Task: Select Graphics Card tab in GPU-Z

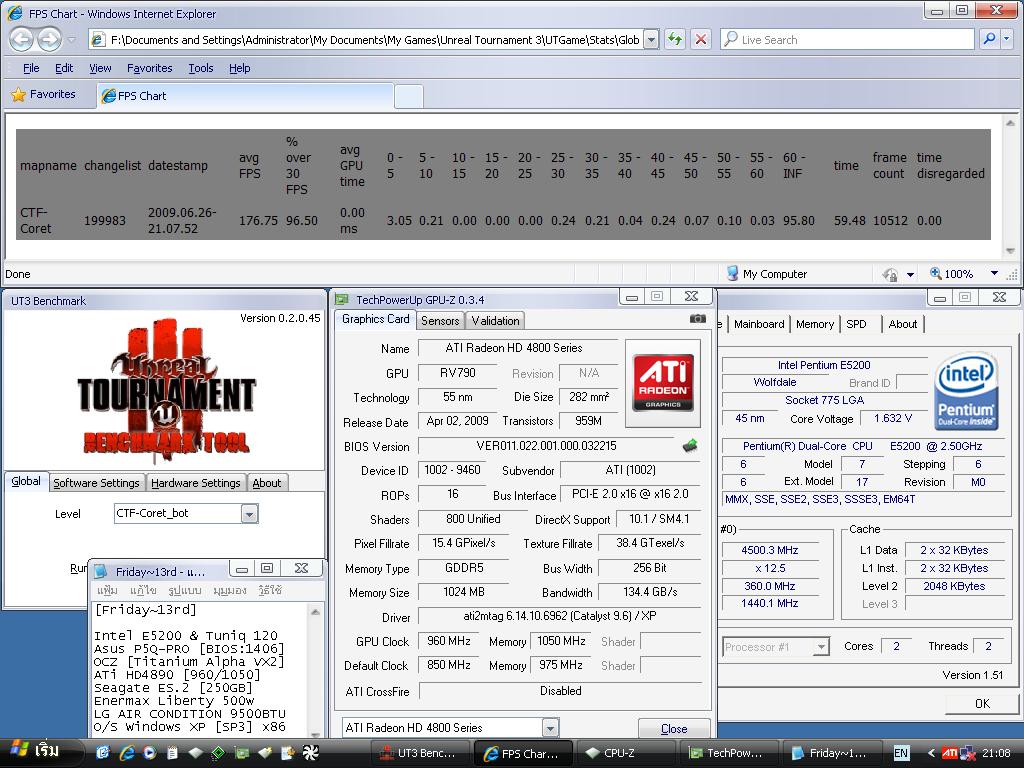Action: tap(376, 319)
